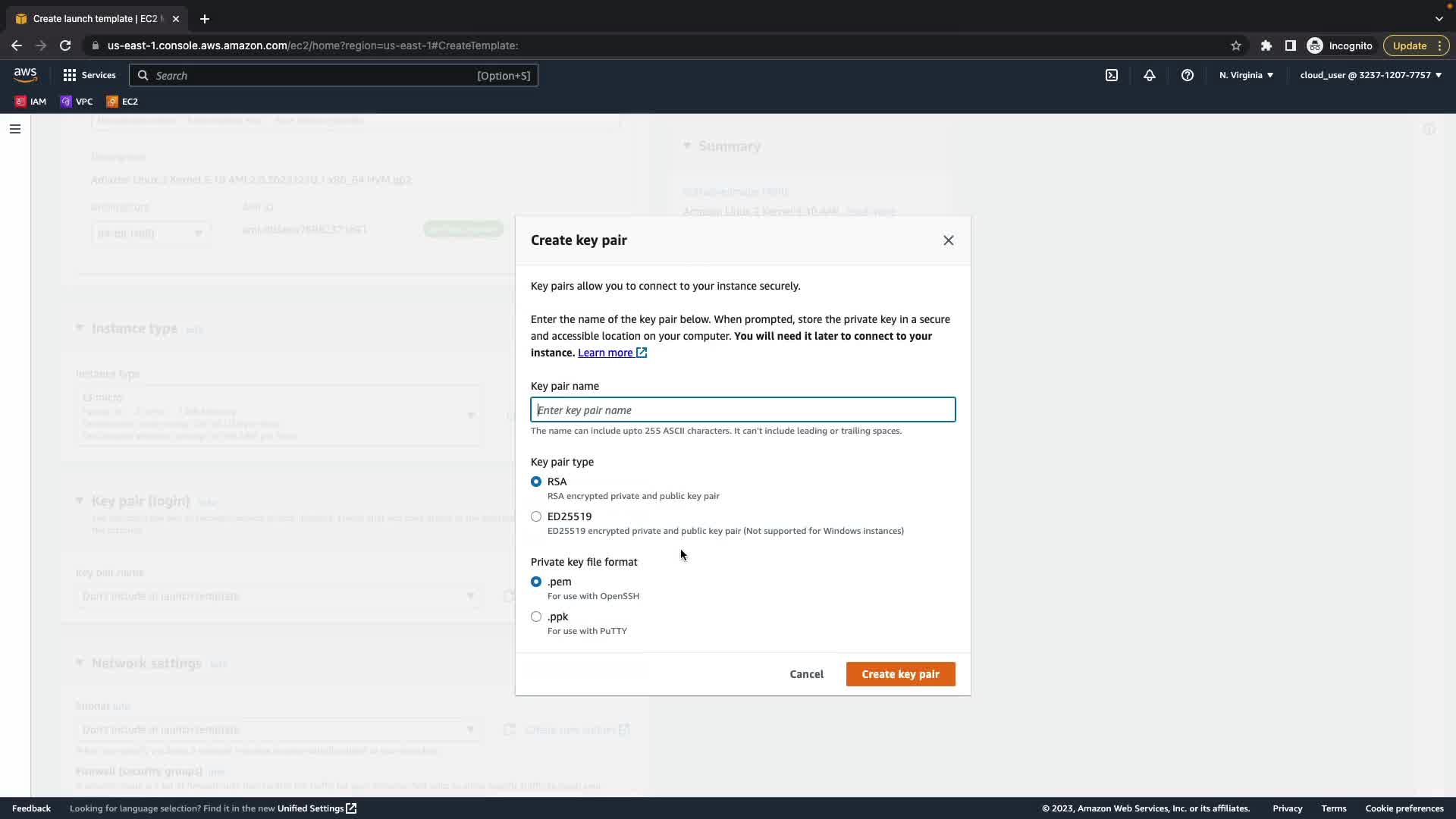The height and width of the screenshot is (819, 1456).
Task: Open the help question-mark icon
Action: pyautogui.click(x=1188, y=75)
